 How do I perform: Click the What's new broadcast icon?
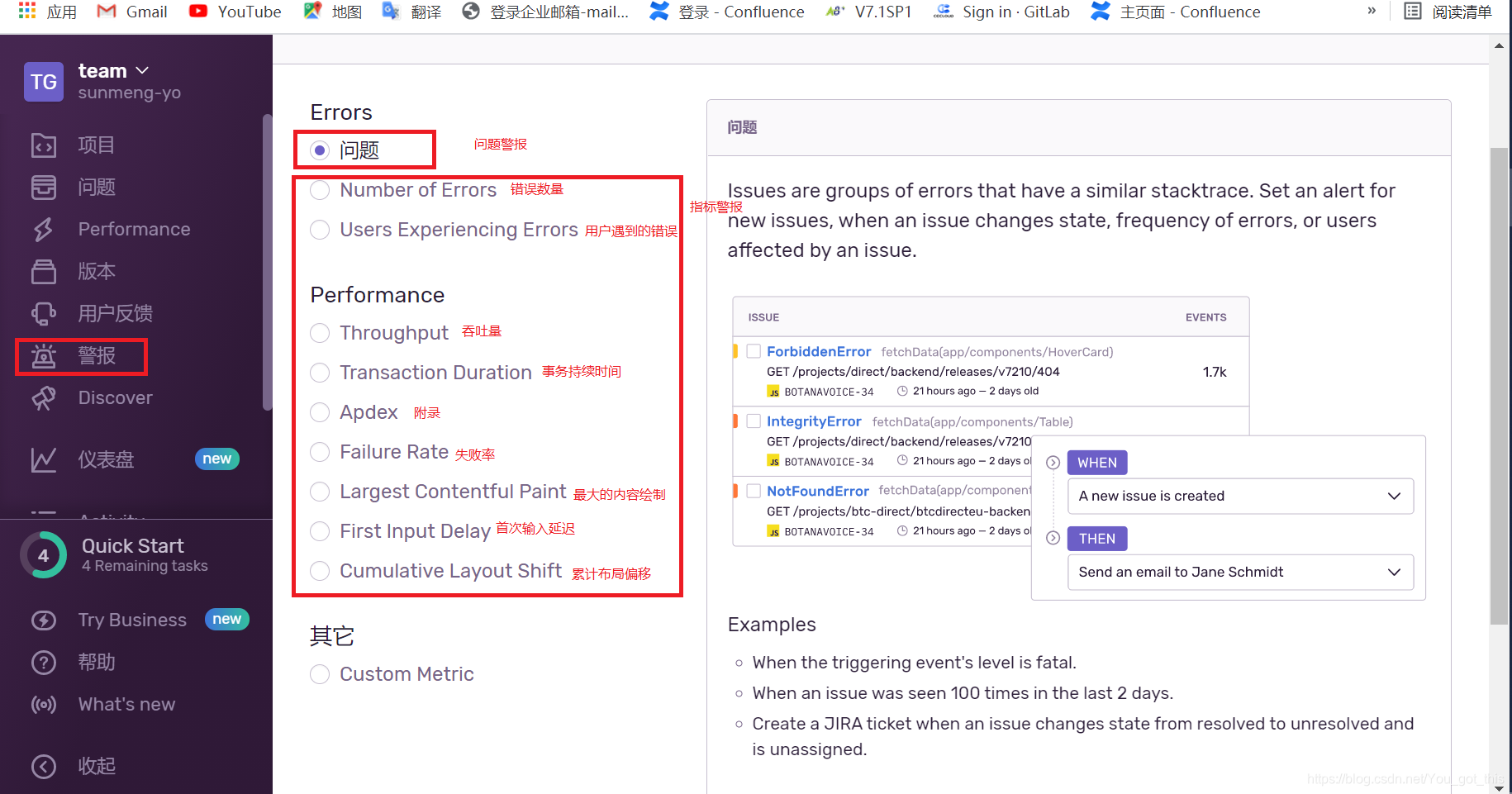coord(44,705)
